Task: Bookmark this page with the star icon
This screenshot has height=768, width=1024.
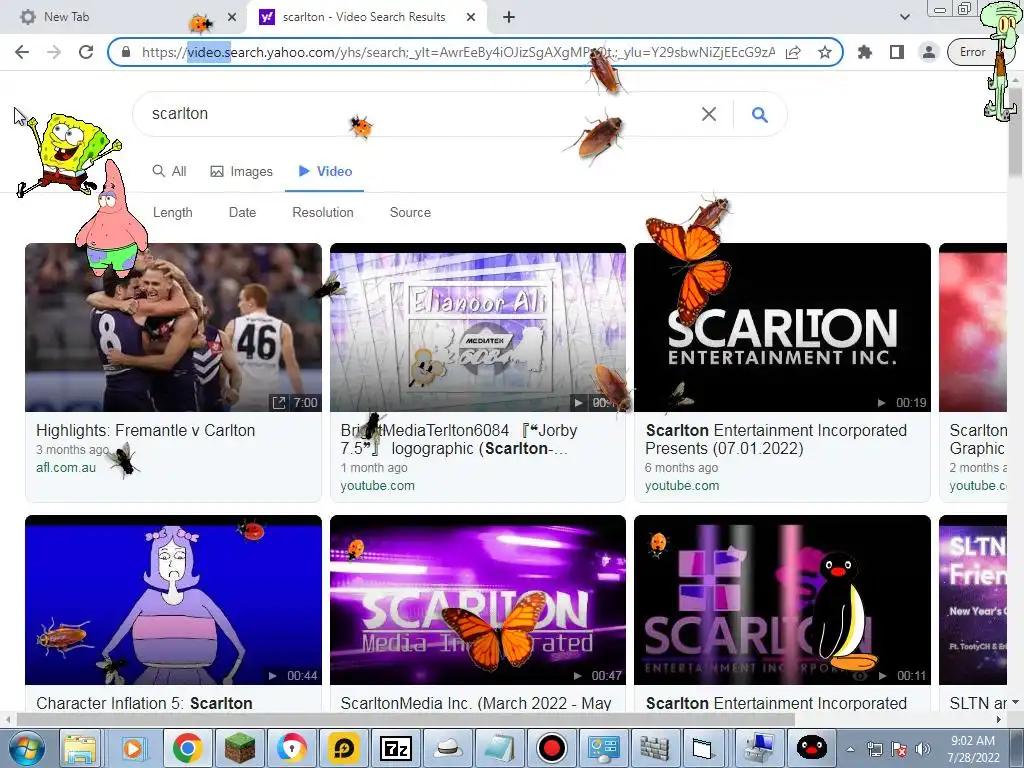Action: pos(825,52)
